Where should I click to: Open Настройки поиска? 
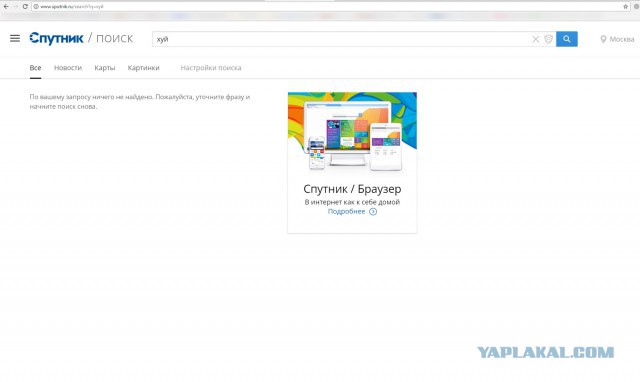pyautogui.click(x=211, y=68)
